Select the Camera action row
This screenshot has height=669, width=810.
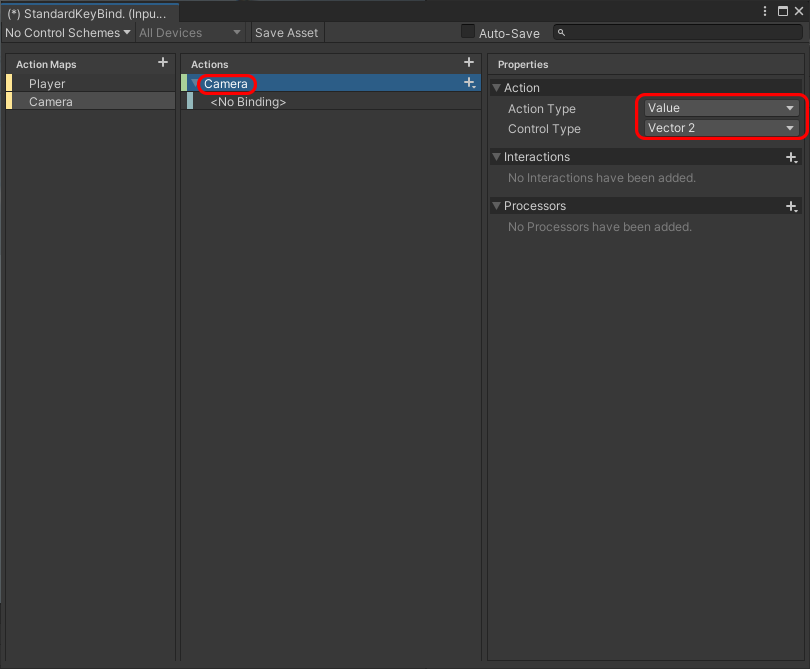pos(331,83)
